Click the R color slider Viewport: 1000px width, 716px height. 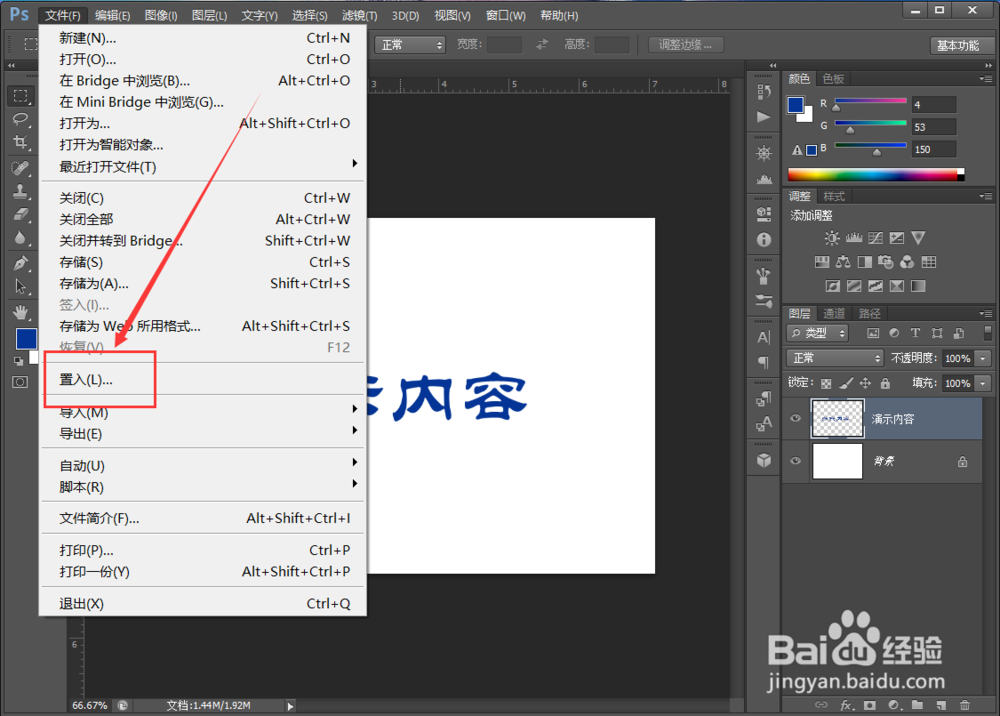pyautogui.click(x=871, y=101)
